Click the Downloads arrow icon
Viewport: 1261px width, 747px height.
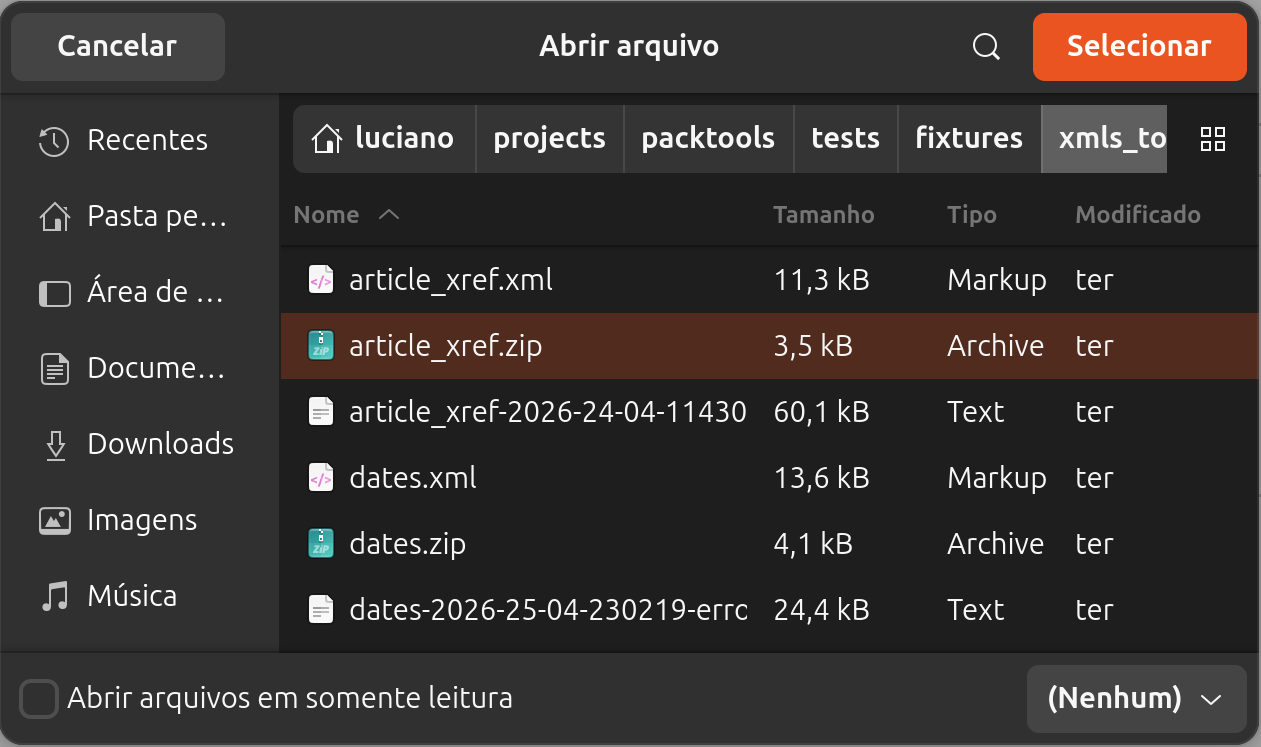pos(55,445)
